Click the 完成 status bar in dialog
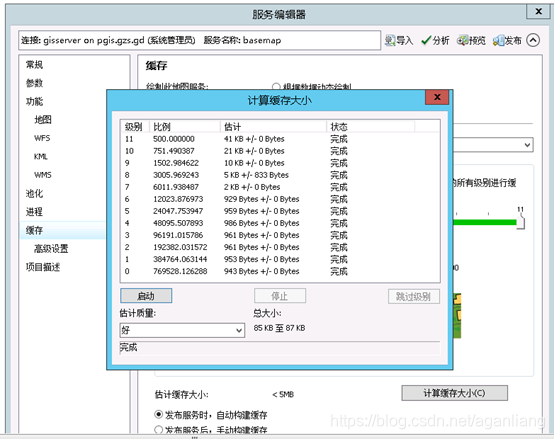The height and width of the screenshot is (439, 554). click(280, 348)
